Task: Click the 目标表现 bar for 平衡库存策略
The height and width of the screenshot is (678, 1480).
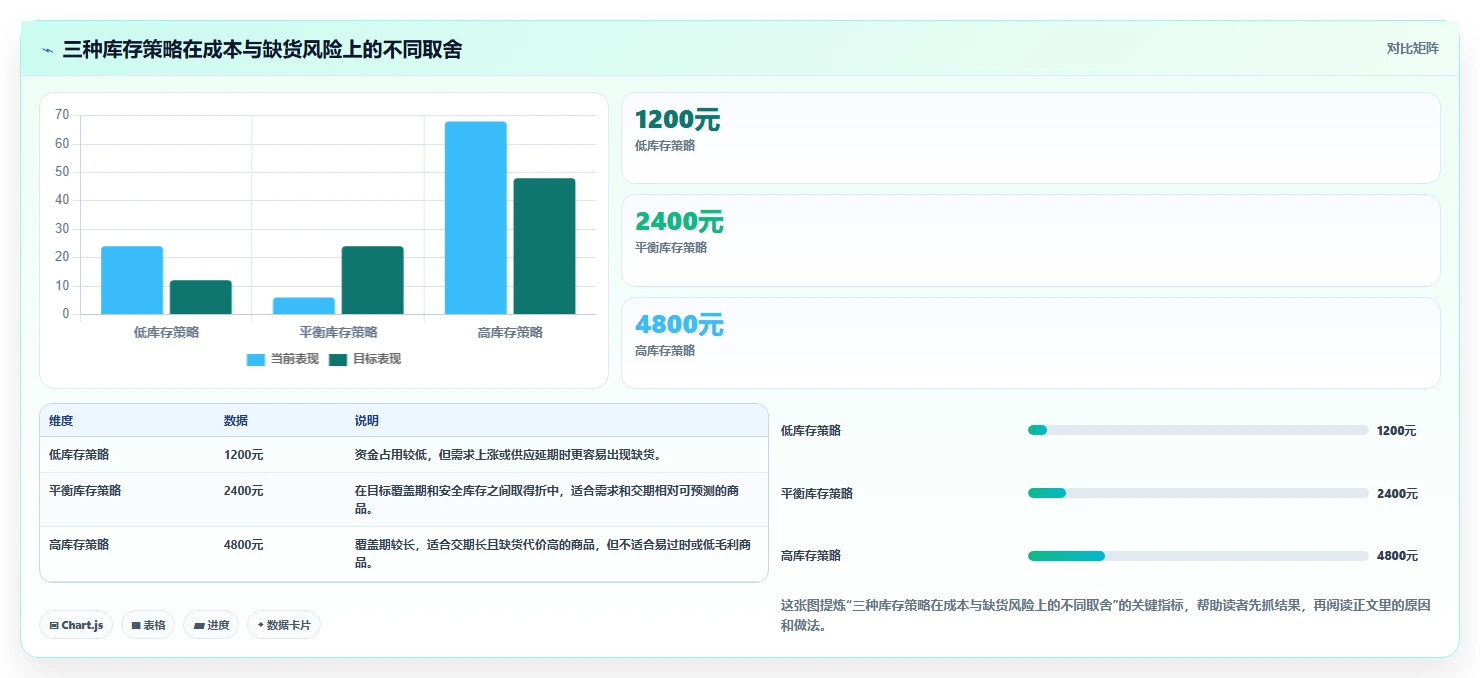Action: coord(373,280)
